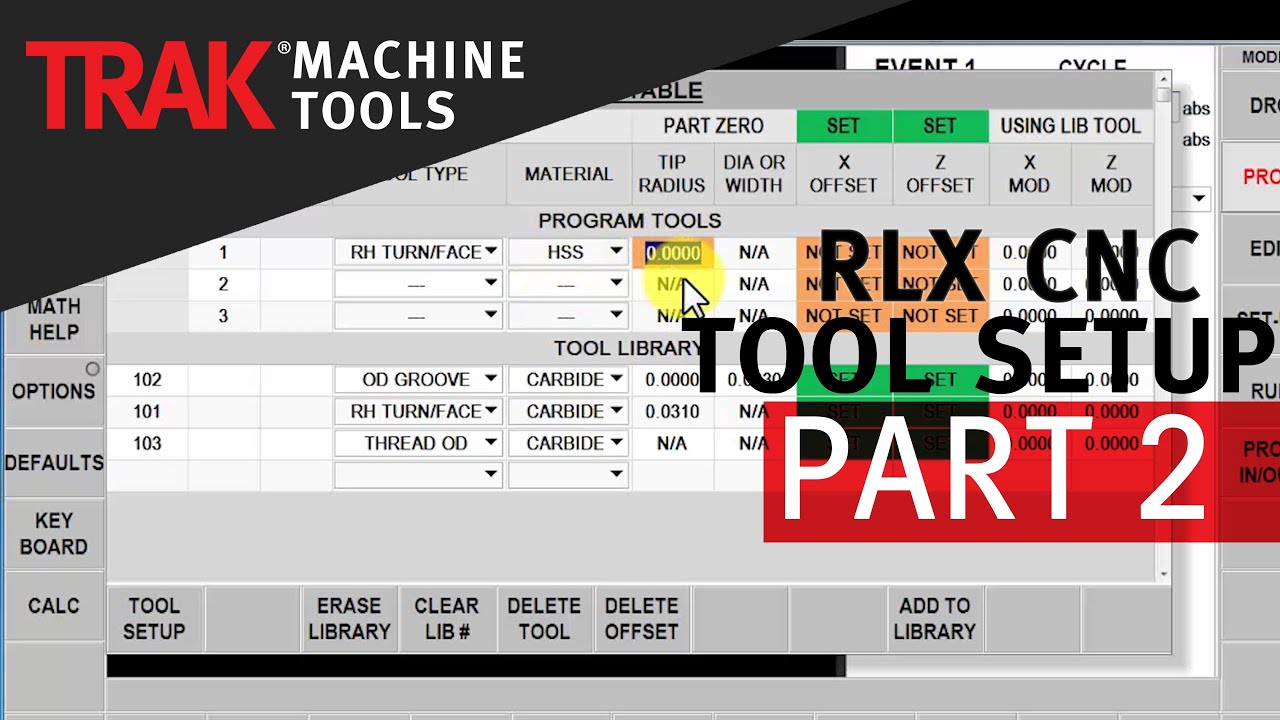Click library 103 tip radius N/A cell
Screen dimensions: 1280x720
673,443
